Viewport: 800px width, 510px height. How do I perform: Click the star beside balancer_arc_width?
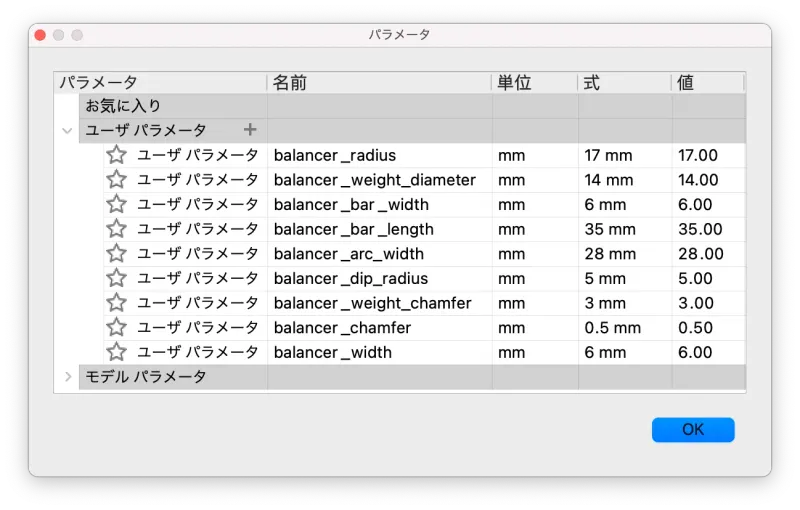pos(116,253)
